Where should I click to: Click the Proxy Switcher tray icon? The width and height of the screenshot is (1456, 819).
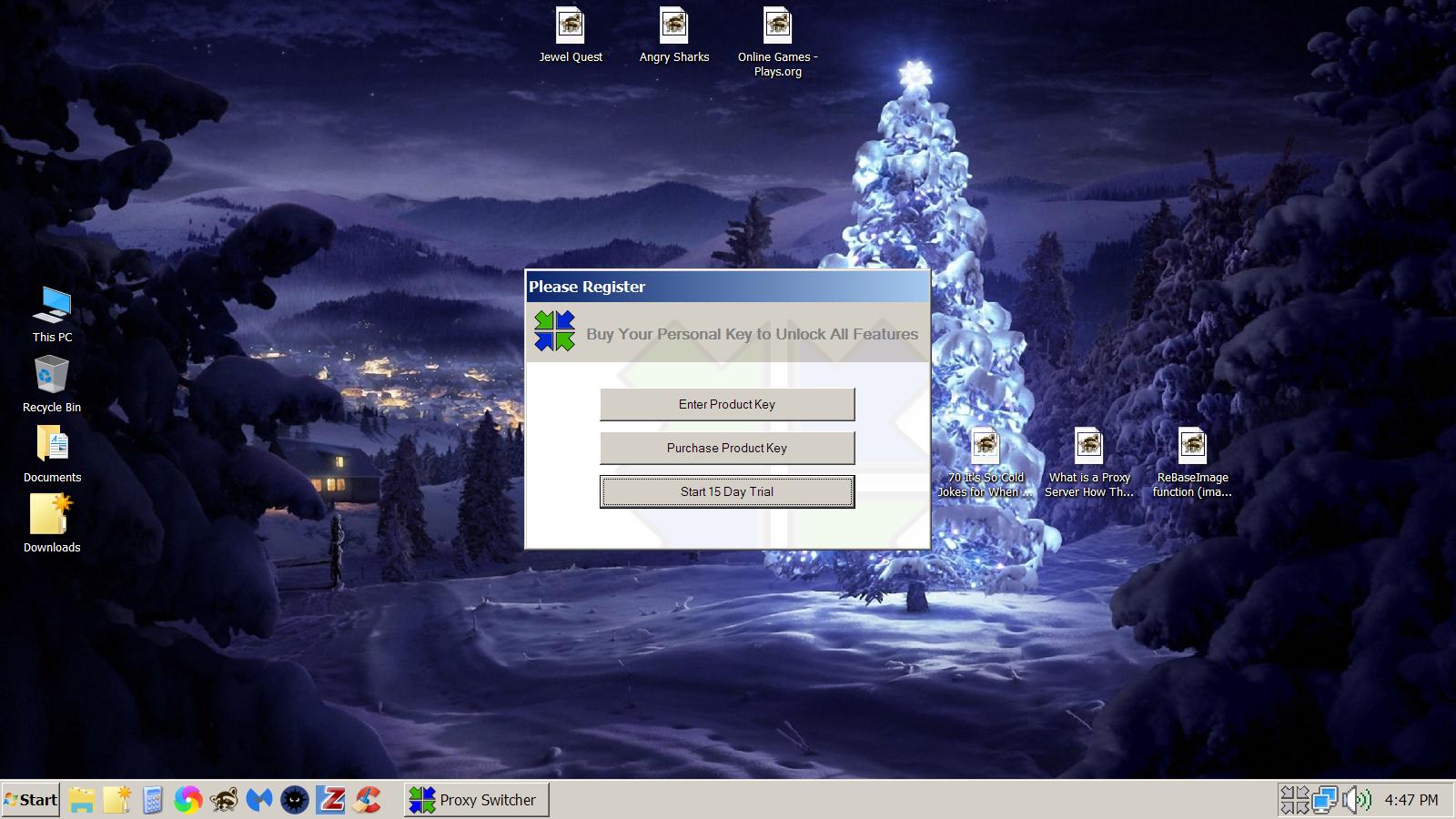(1295, 800)
